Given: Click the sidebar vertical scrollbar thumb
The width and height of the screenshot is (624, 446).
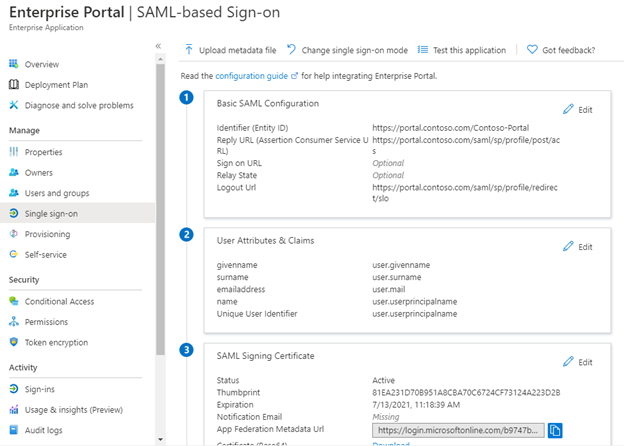Looking at the screenshot, I should tap(160, 209).
